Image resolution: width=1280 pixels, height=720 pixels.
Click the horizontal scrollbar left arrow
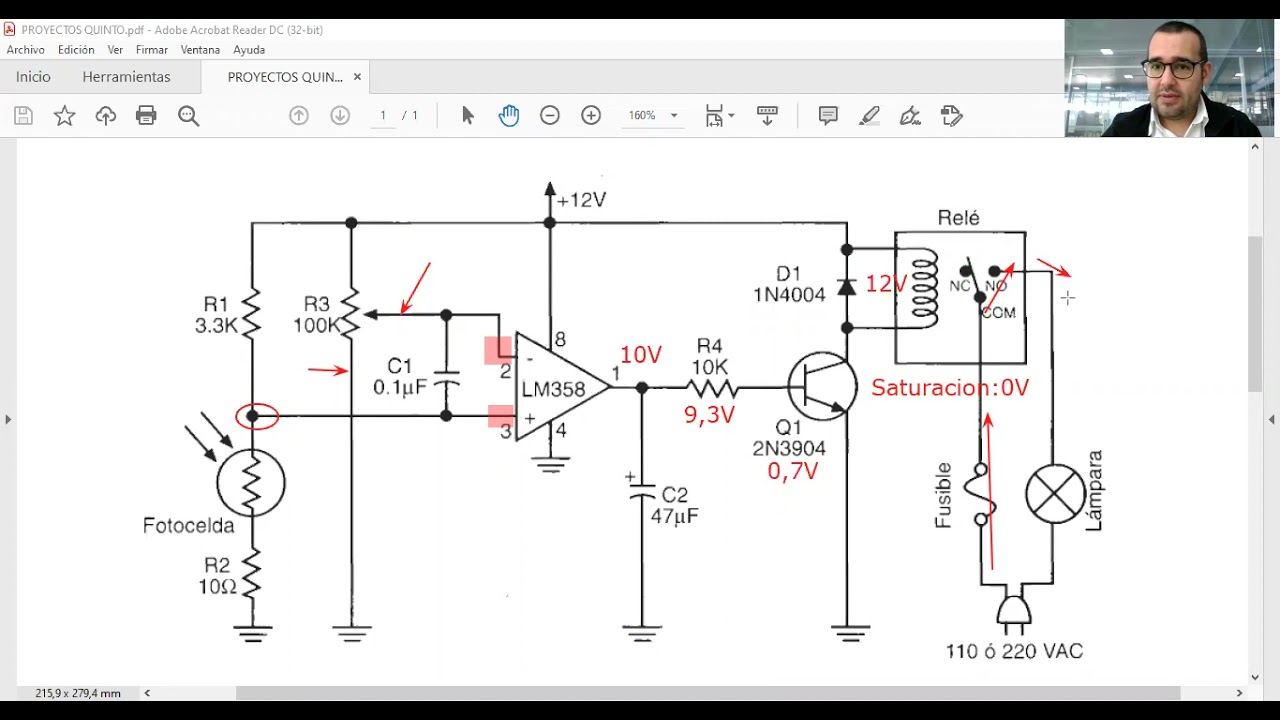147,693
